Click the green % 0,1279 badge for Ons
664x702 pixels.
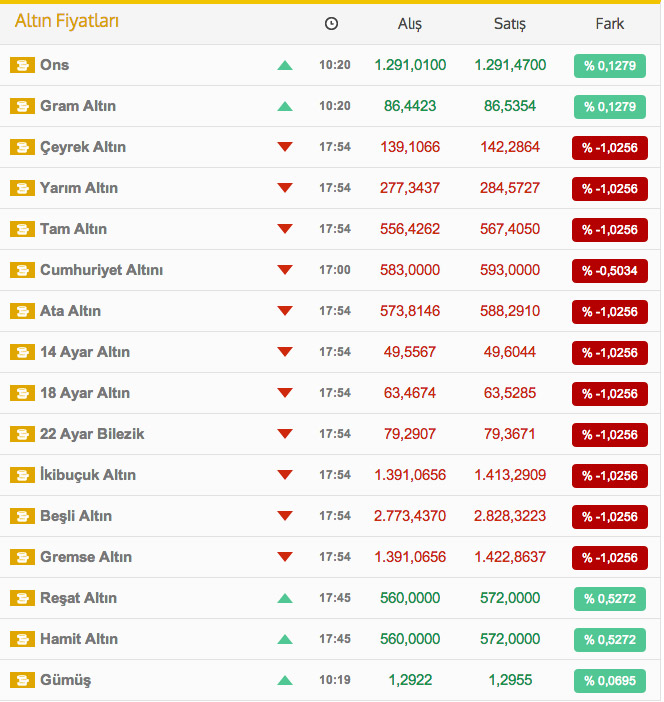(609, 66)
